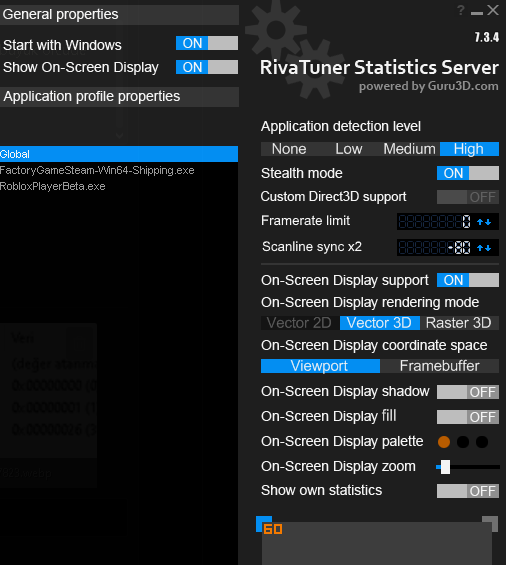Set detection level to None
506x565 pixels.
289,149
